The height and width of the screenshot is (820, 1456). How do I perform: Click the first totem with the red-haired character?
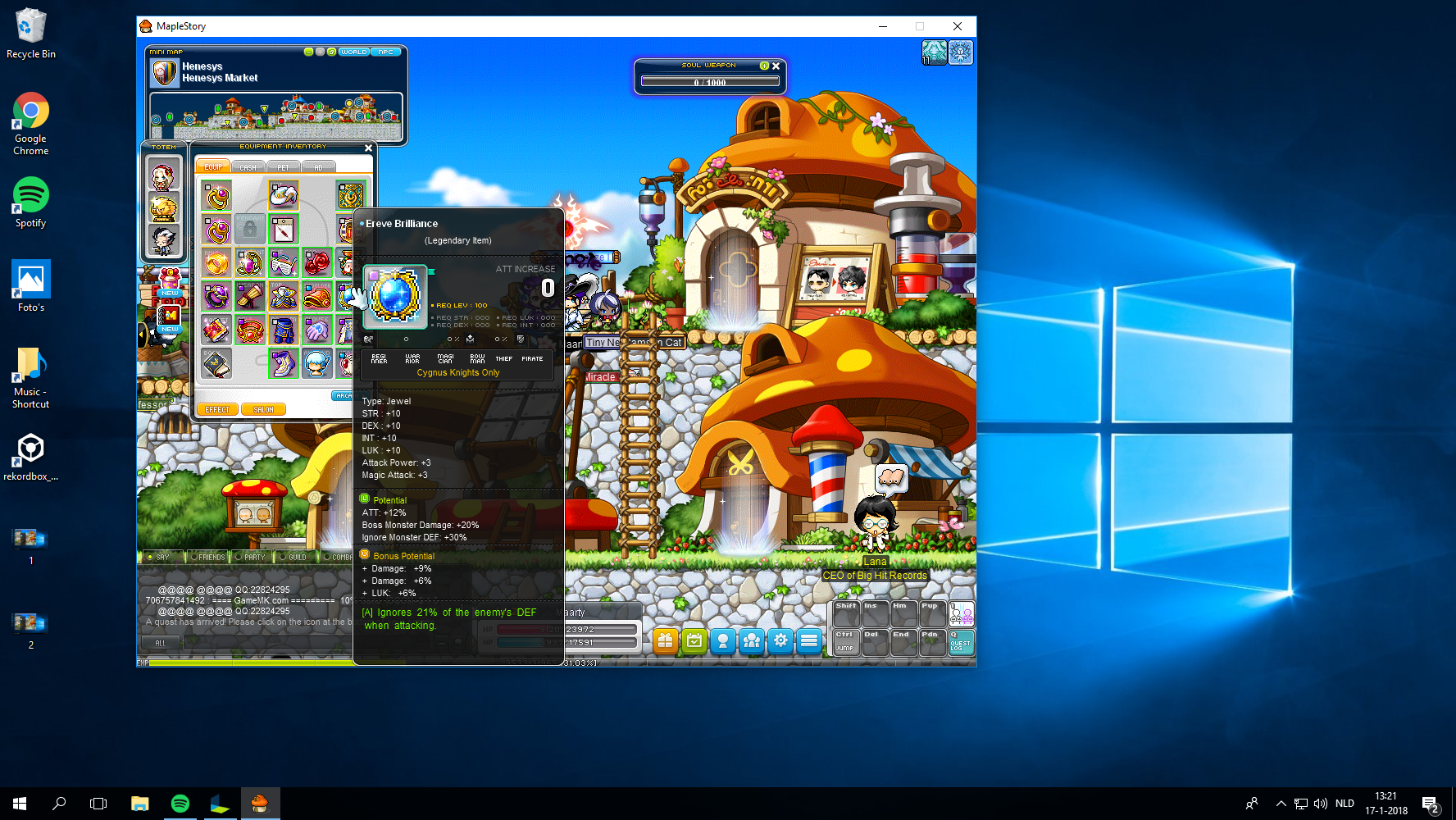tap(163, 175)
